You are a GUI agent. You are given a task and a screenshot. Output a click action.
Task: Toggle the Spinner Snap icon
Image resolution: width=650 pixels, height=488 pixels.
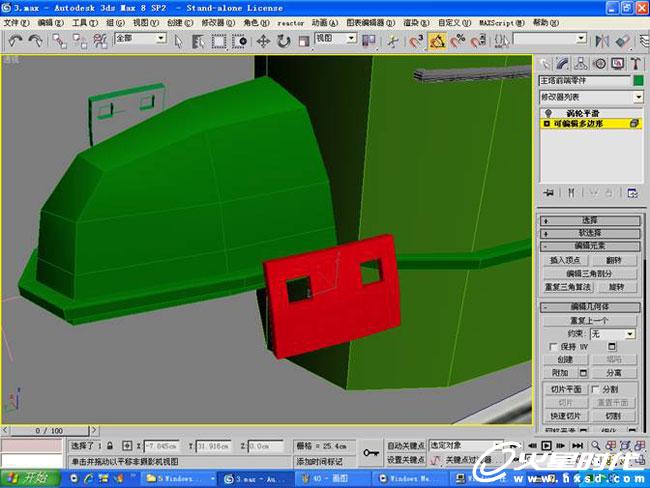tap(478, 41)
